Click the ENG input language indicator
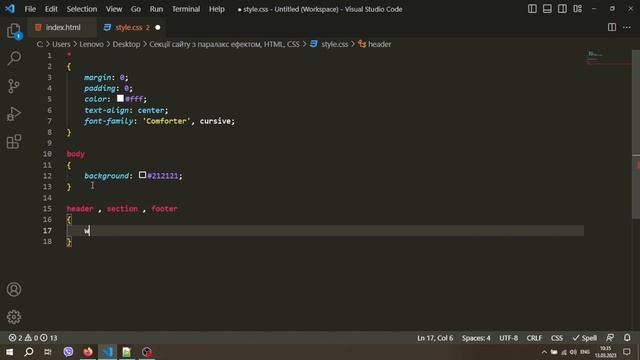This screenshot has width=640, height=360. (585, 352)
